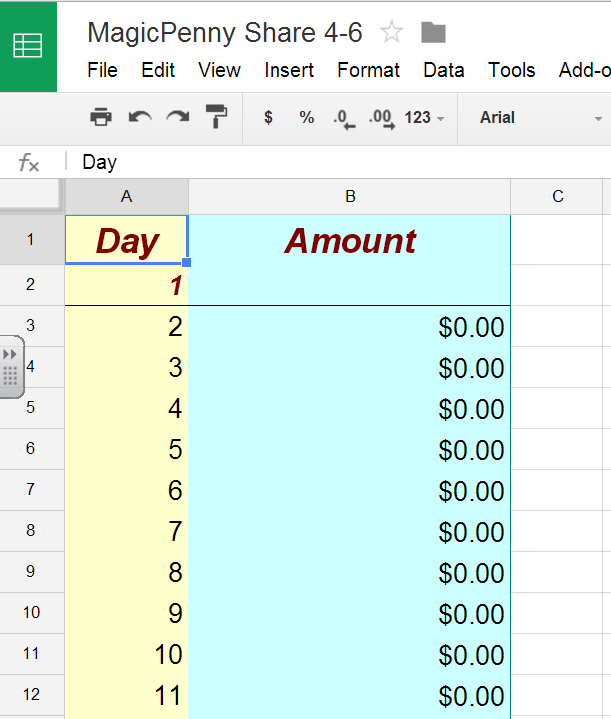
Task: Open the File menu
Action: (x=102, y=70)
